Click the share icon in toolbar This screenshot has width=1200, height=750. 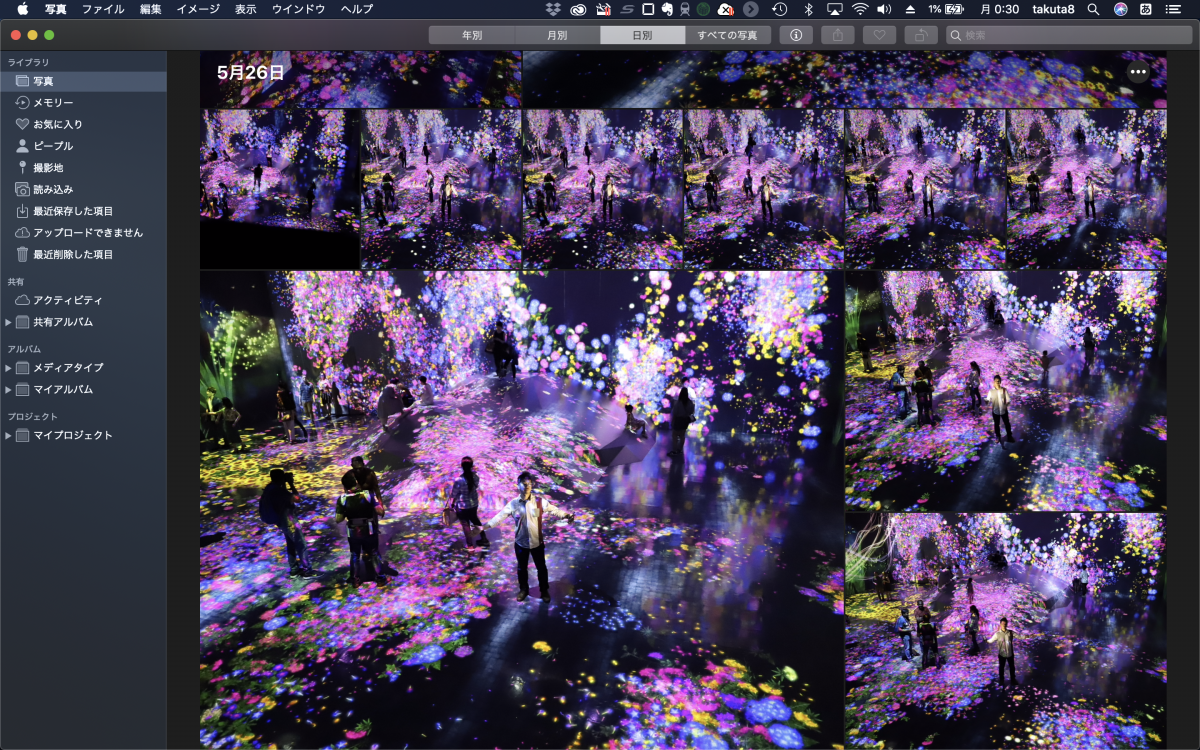[837, 35]
